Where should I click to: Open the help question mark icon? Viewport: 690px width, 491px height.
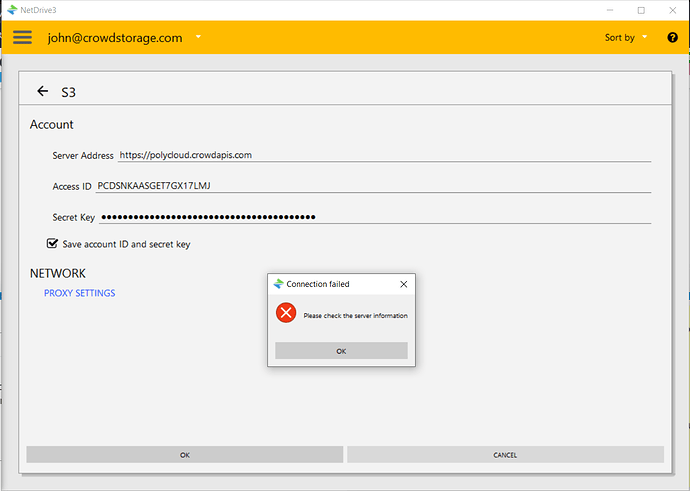pos(672,37)
